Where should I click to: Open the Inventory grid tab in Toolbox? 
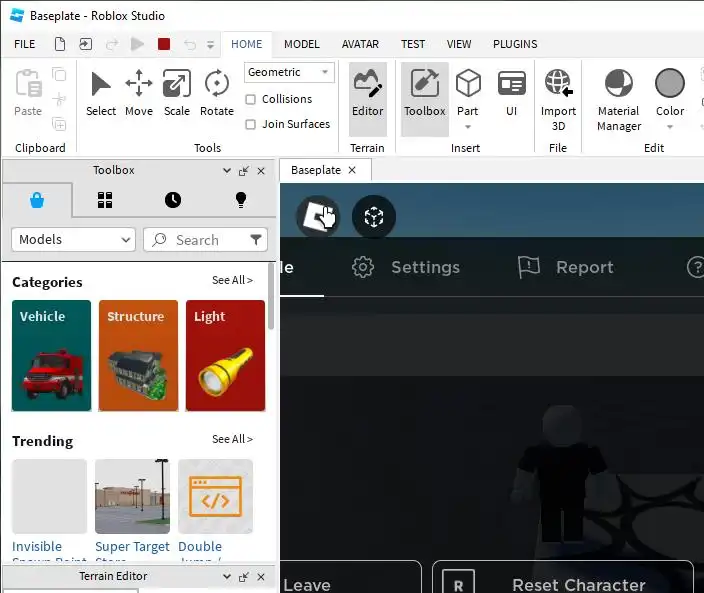(105, 200)
